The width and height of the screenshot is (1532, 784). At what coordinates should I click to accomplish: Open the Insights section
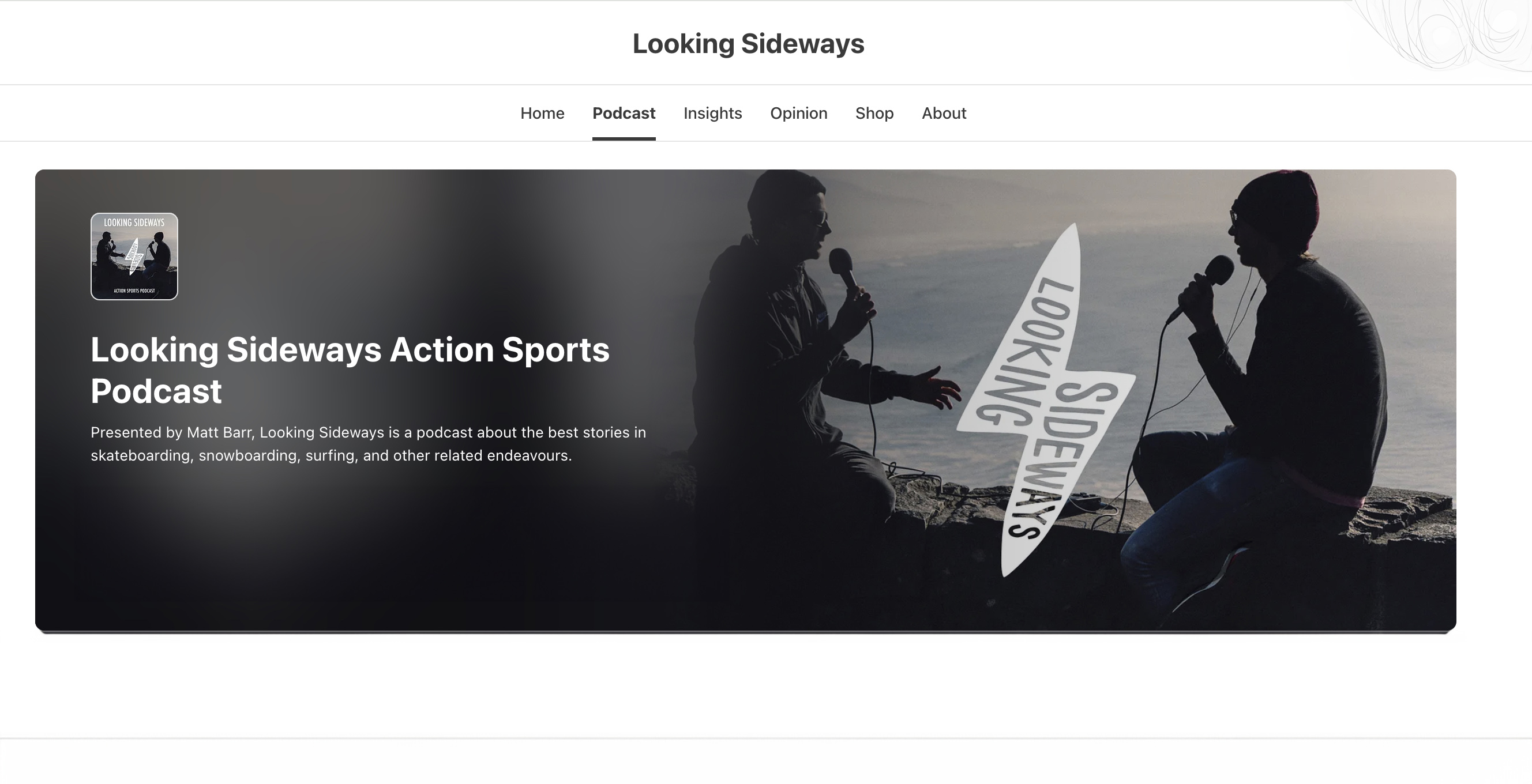coord(712,113)
